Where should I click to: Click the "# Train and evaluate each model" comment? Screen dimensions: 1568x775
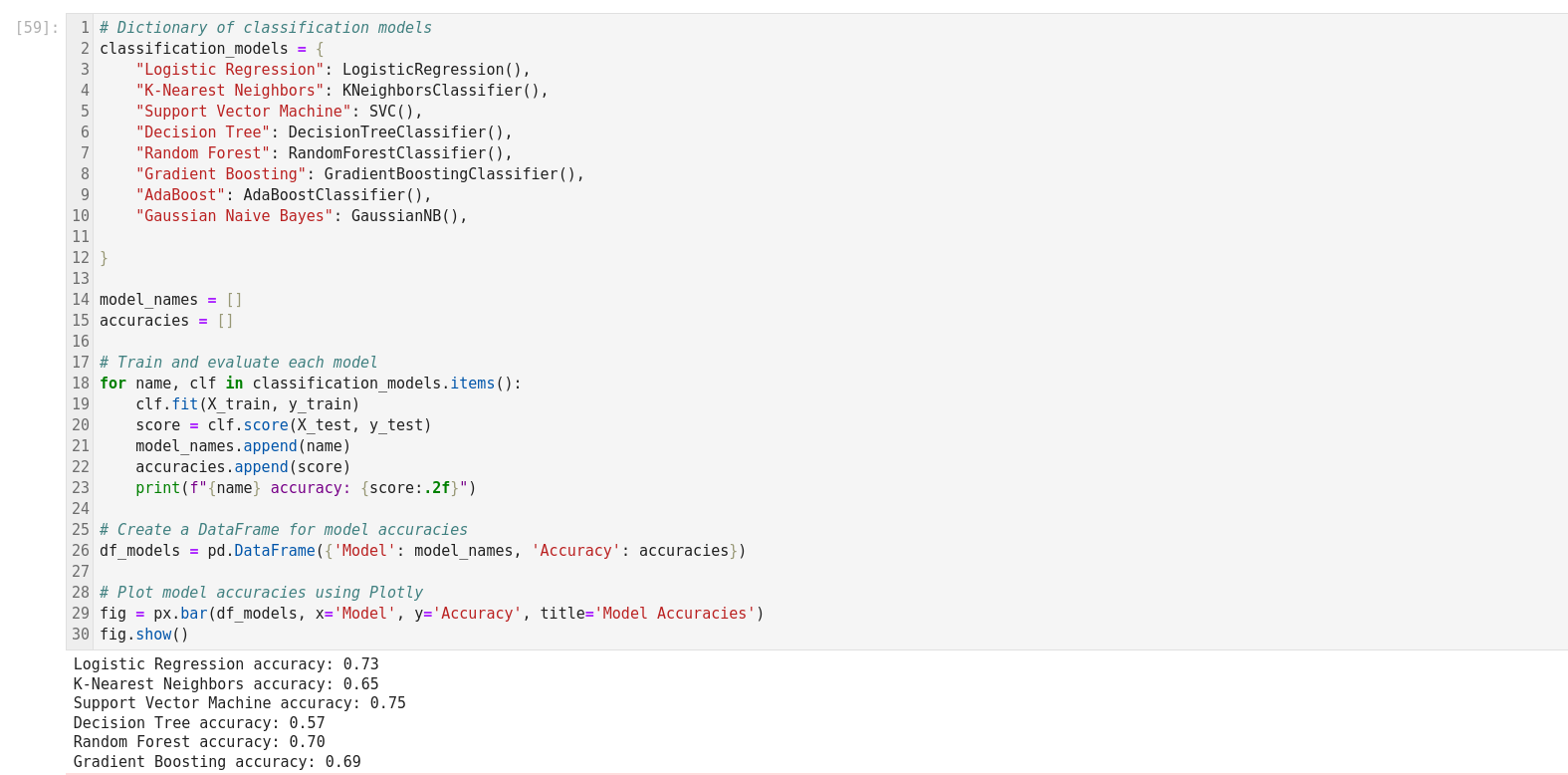[x=238, y=363]
